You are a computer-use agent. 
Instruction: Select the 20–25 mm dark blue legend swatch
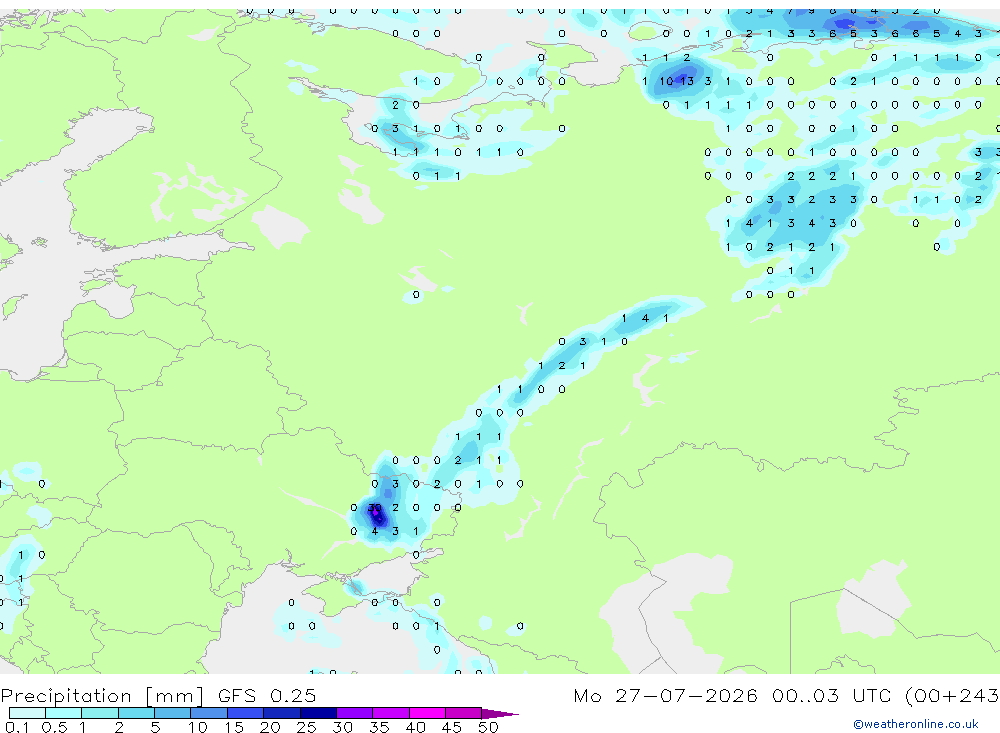281,713
